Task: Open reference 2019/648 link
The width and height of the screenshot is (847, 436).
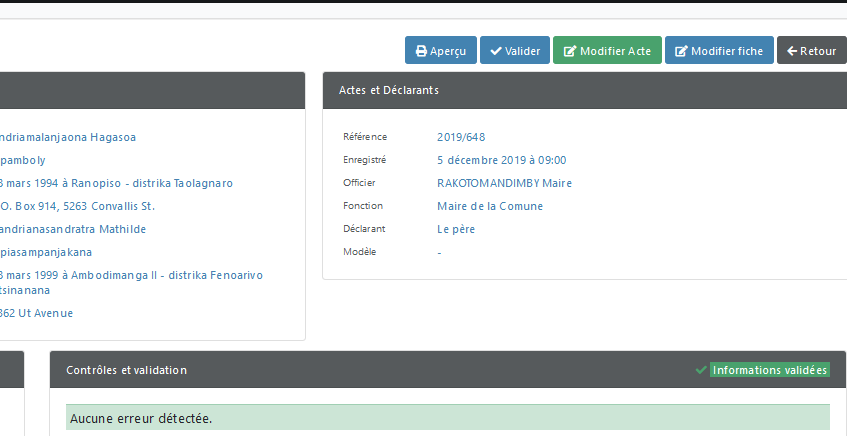Action: click(461, 137)
